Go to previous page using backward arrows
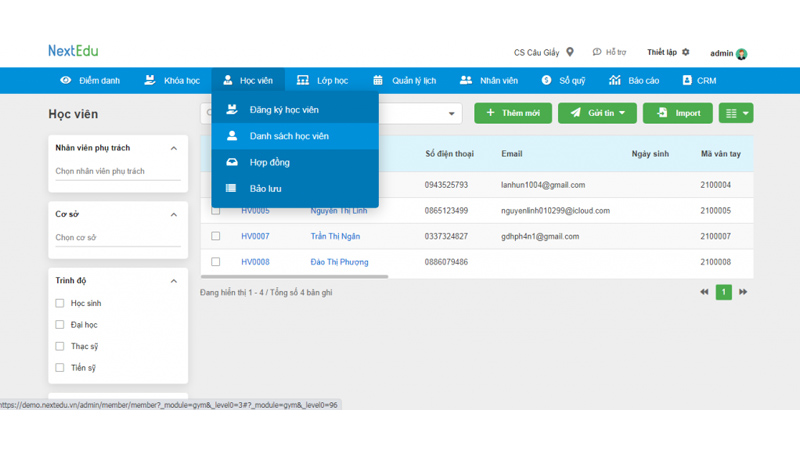 704,292
